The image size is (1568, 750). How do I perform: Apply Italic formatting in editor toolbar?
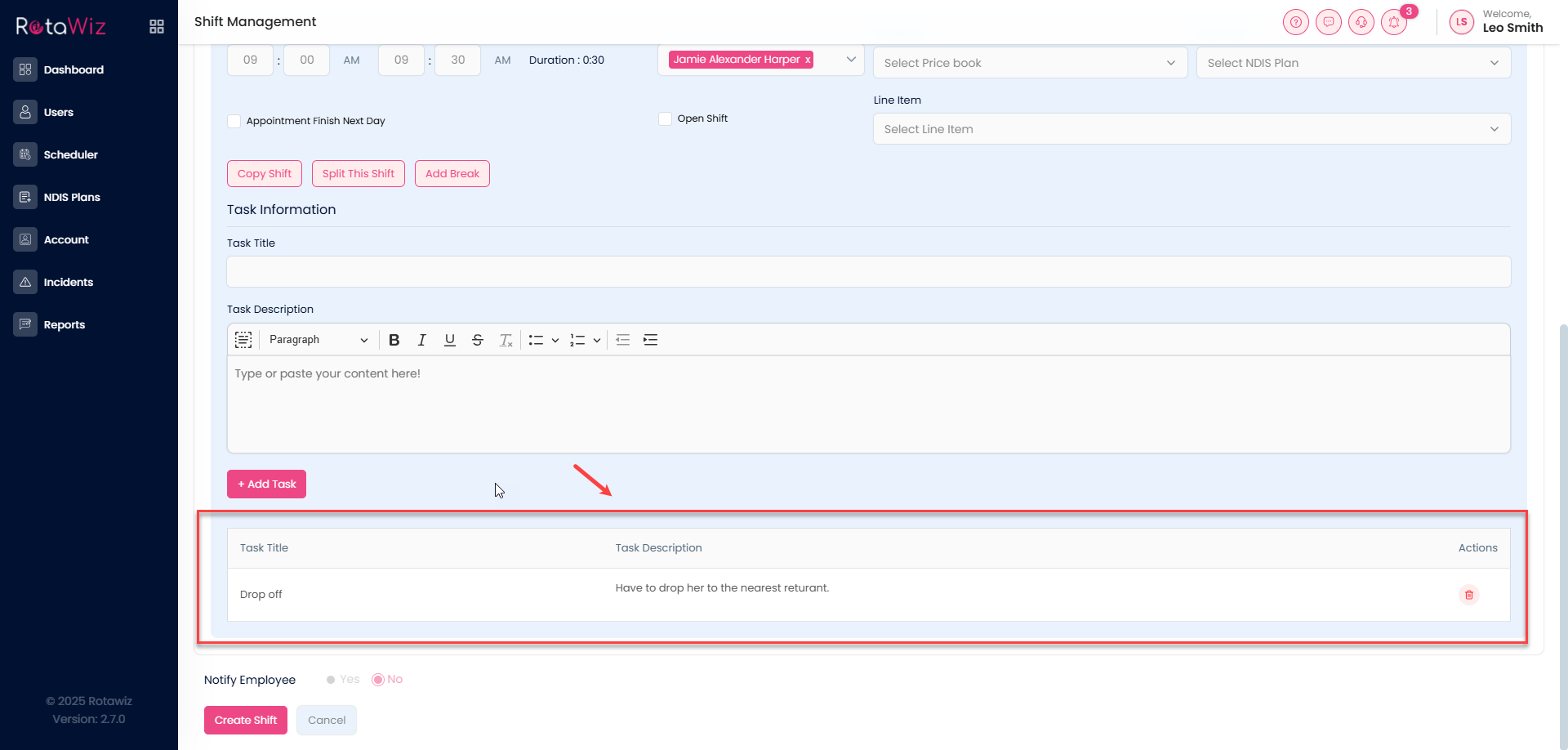[x=421, y=340]
